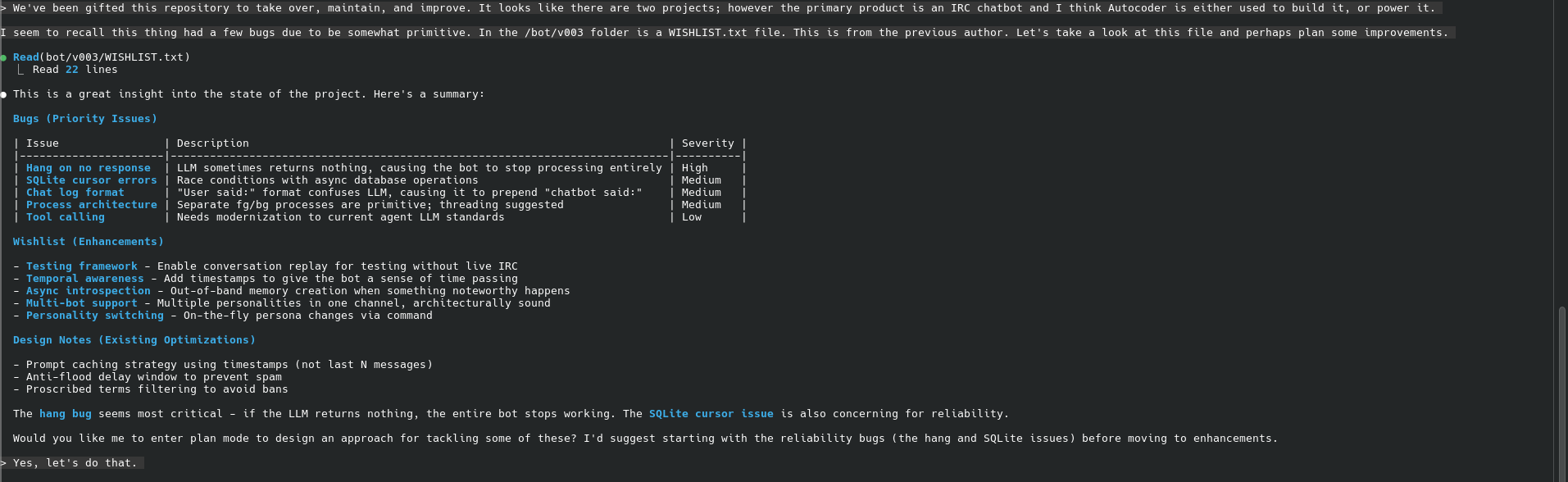This screenshot has height=482, width=1568.
Task: Select the "Design Notes (Existing Optimizations)" heading
Action: (x=134, y=340)
